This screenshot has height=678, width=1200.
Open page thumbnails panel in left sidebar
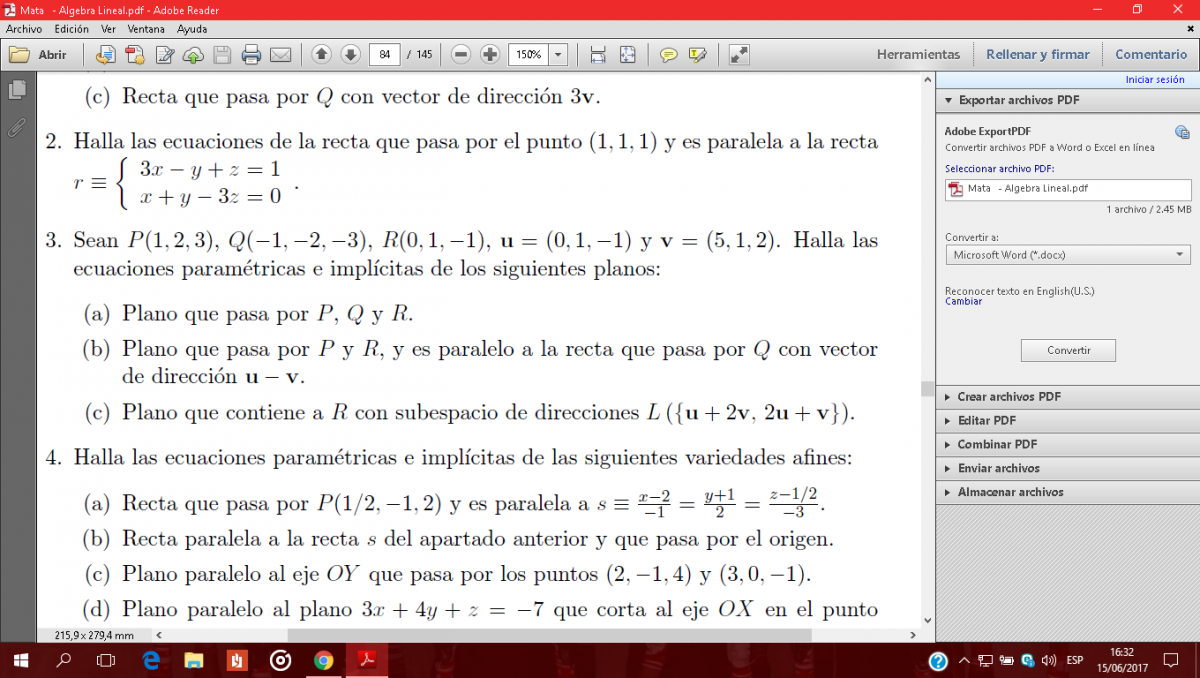click(x=16, y=91)
